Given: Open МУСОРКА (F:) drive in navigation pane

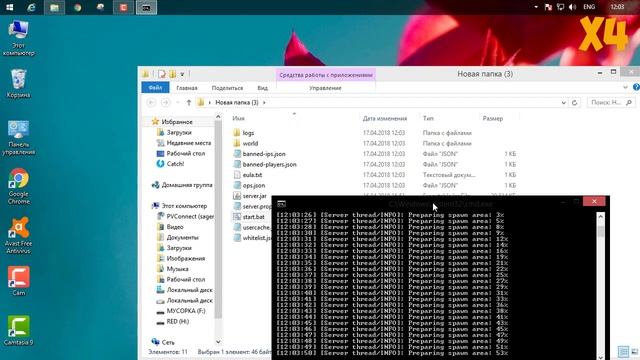Looking at the screenshot, I should pyautogui.click(x=186, y=311).
